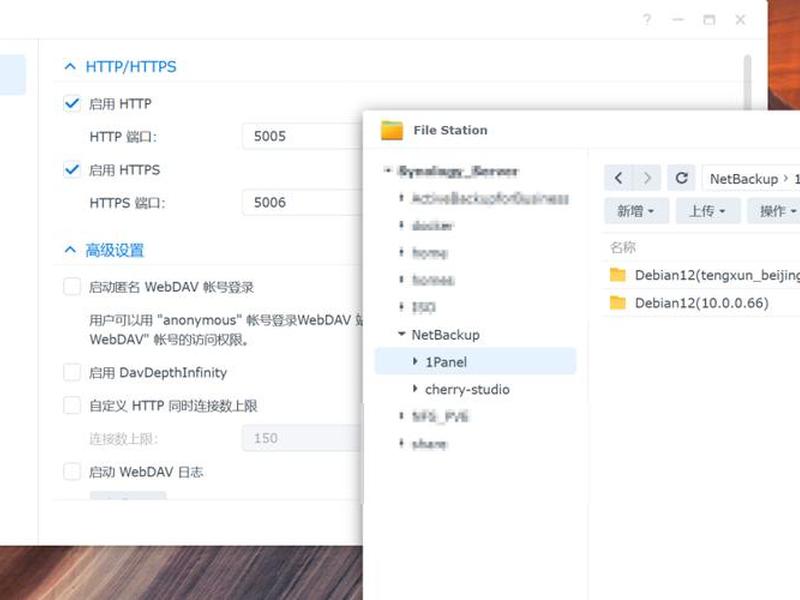Click the HTTP 端口 field showing 5005

click(302, 136)
